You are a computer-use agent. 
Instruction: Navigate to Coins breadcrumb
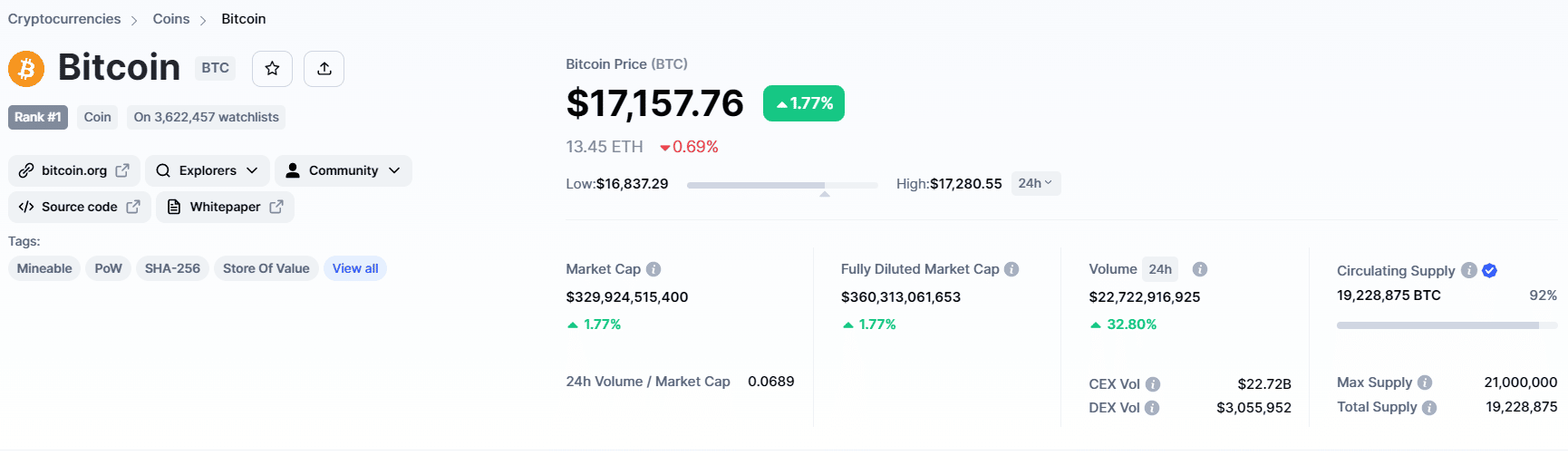pyautogui.click(x=171, y=19)
